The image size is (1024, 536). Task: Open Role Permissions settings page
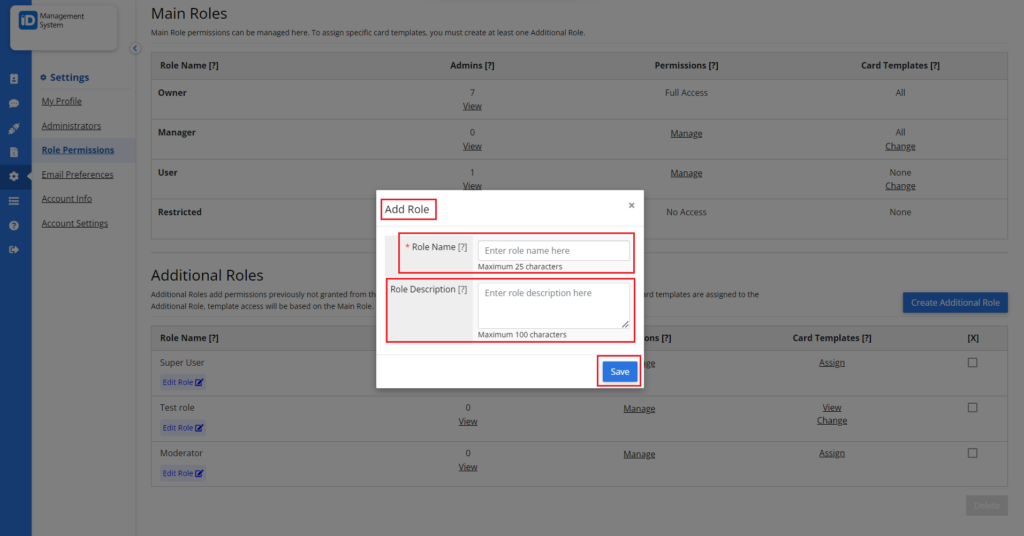tap(78, 150)
